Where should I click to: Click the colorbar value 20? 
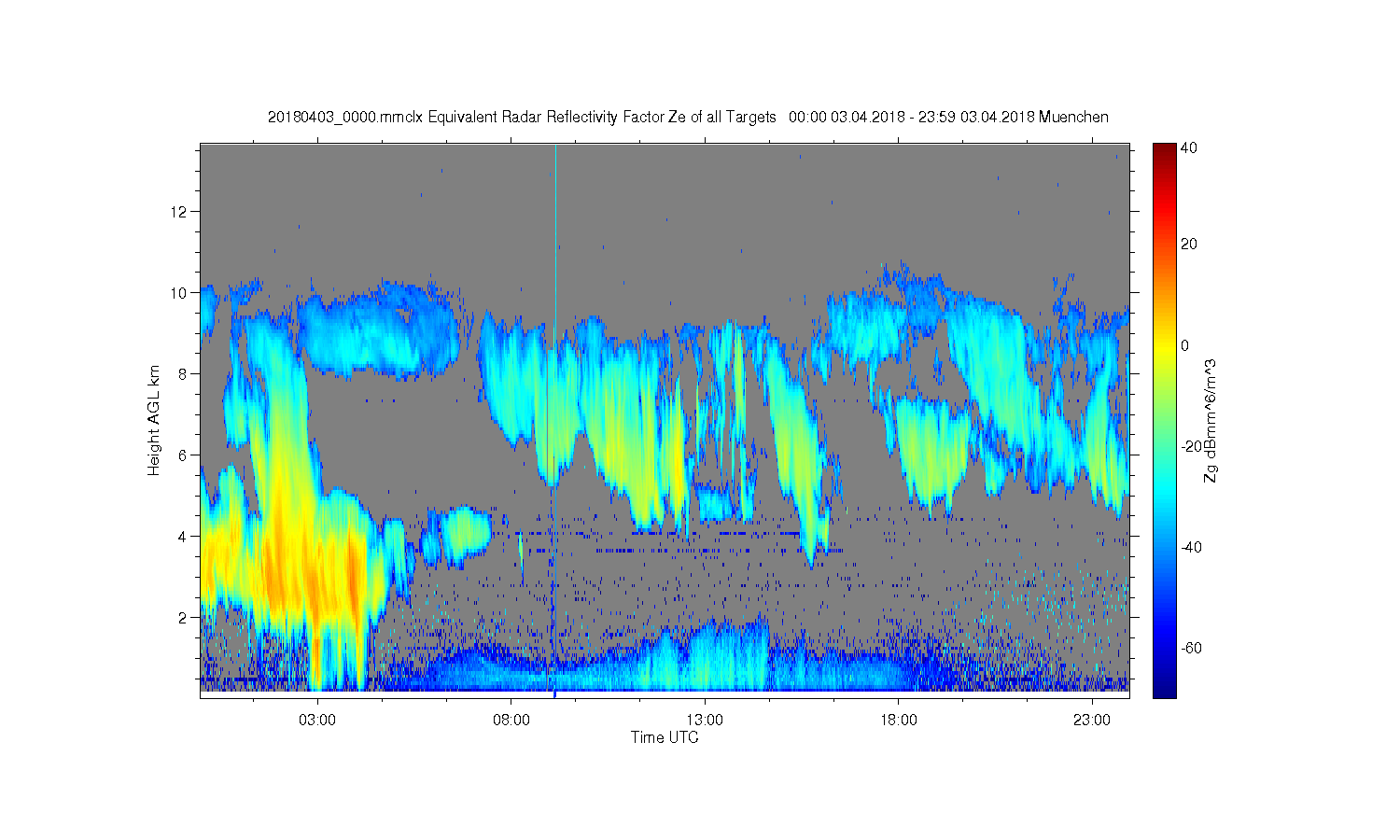point(1189,245)
